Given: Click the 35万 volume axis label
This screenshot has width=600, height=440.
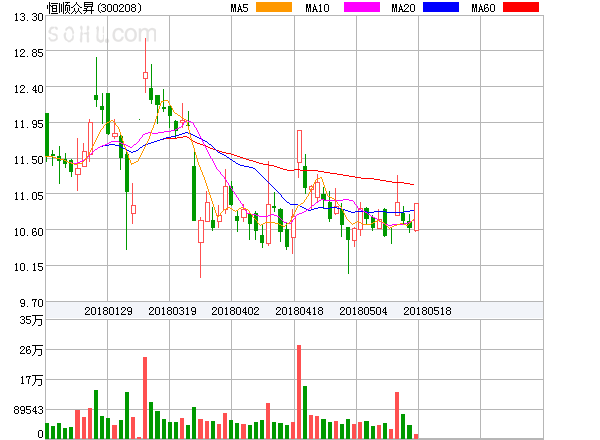Looking at the screenshot, I should pos(31,320).
